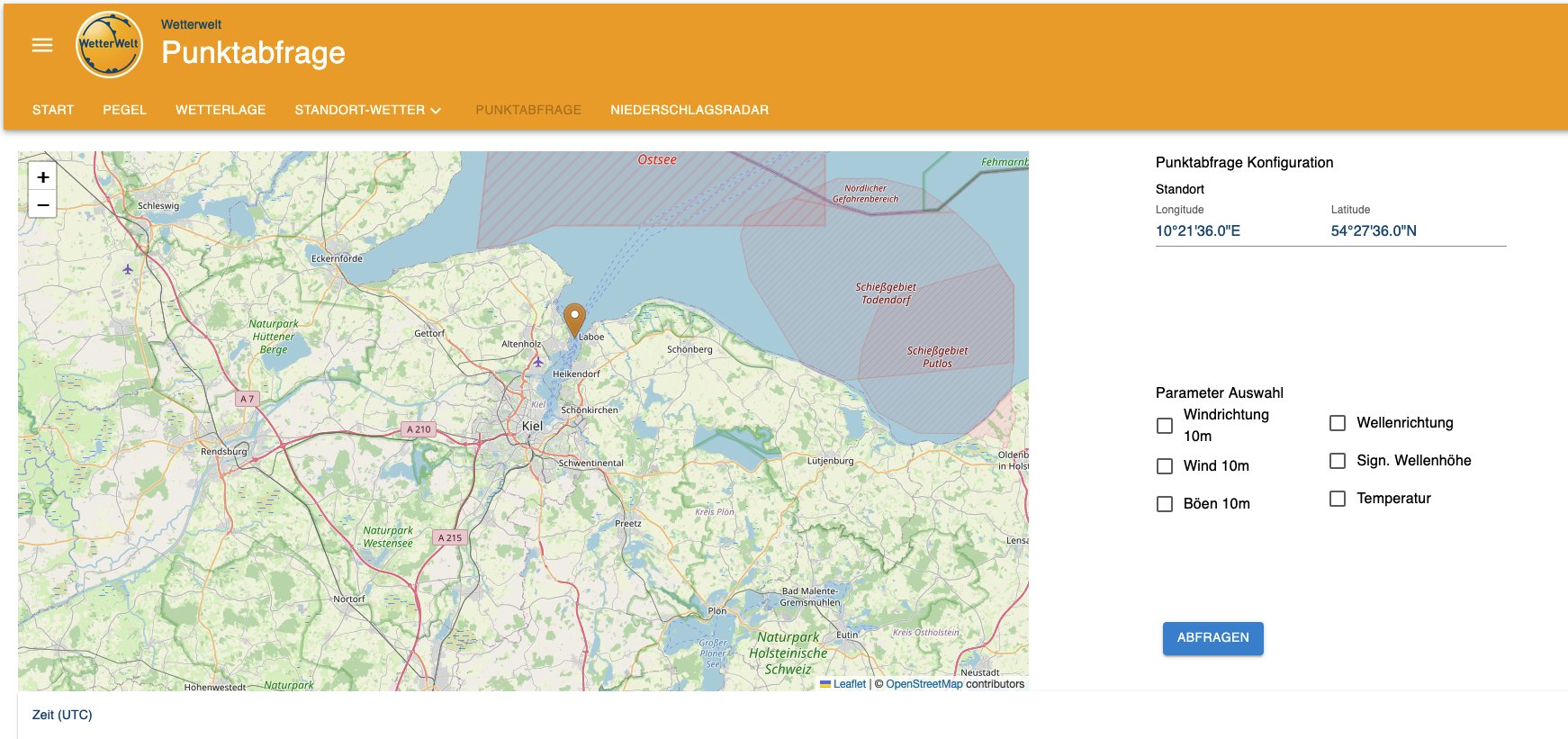Tick the Wind 10m checkbox
This screenshot has height=739, width=1568.
[1165, 466]
